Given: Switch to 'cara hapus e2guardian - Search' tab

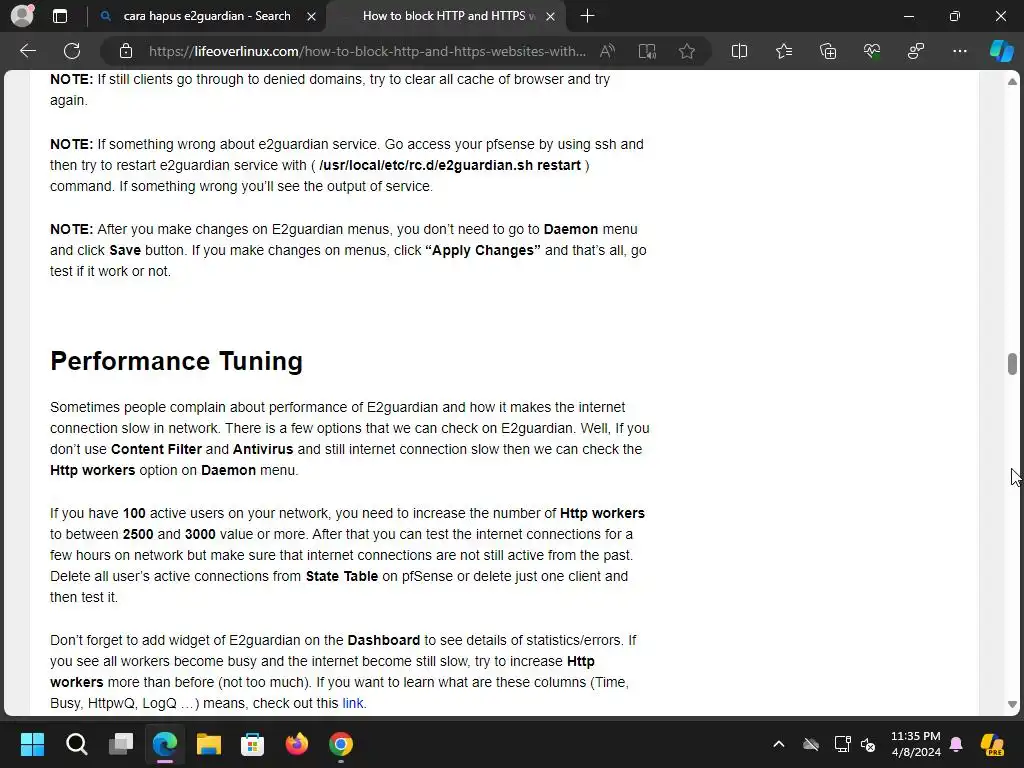Looking at the screenshot, I should pyautogui.click(x=206, y=16).
